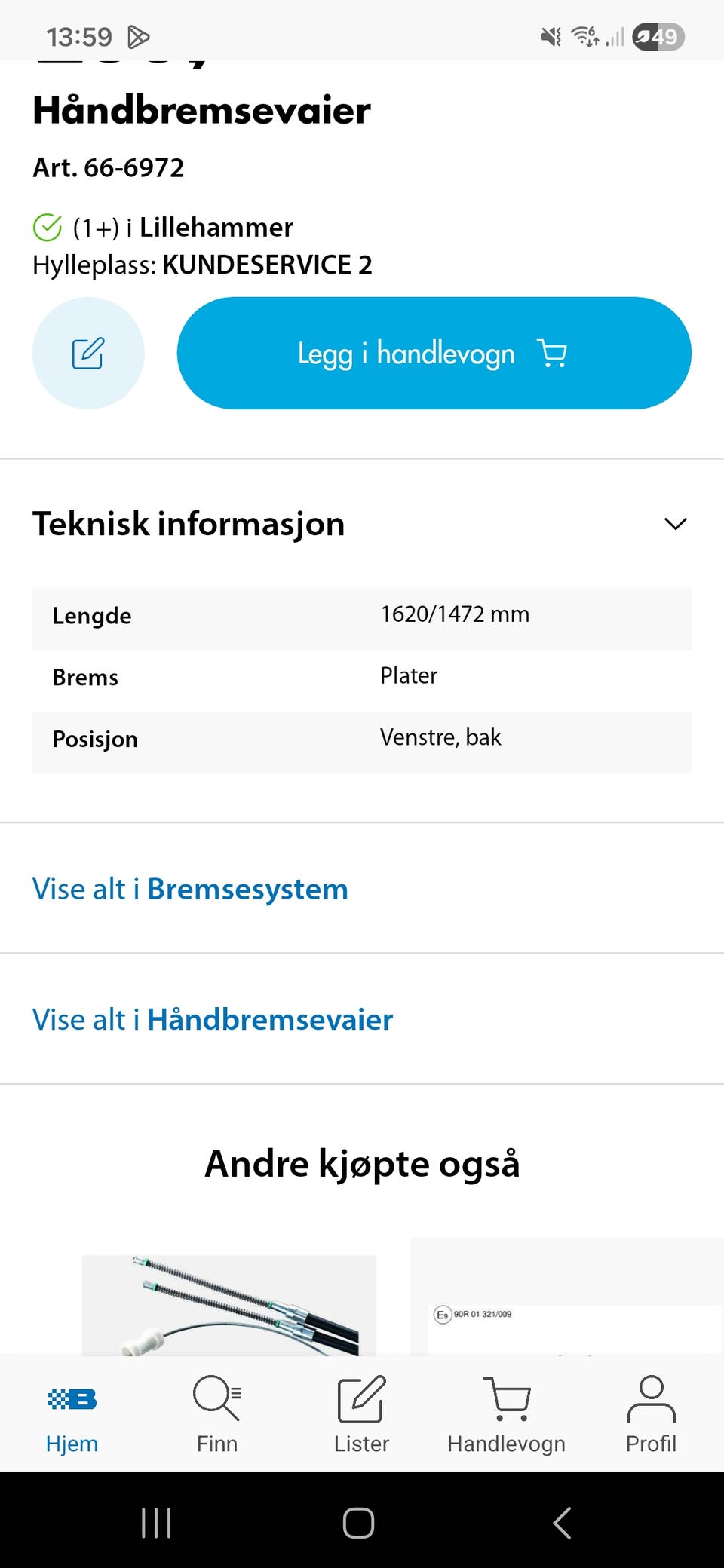Tap the round edit-note icon button

[88, 353]
